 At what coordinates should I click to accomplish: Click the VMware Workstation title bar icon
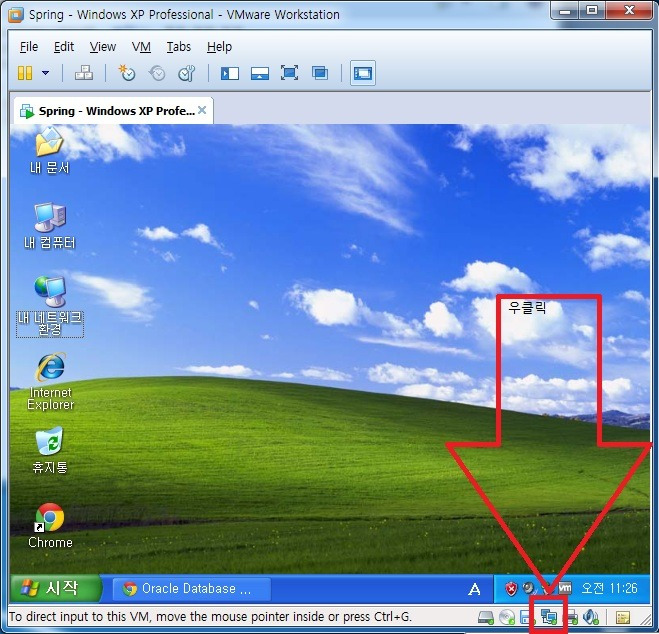16,15
